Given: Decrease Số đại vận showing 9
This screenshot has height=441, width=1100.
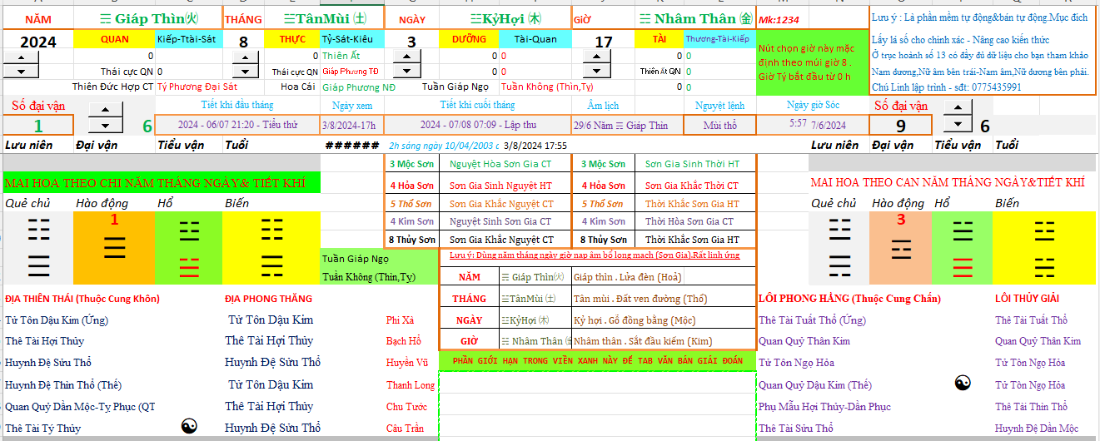Looking at the screenshot, I should click(958, 126).
